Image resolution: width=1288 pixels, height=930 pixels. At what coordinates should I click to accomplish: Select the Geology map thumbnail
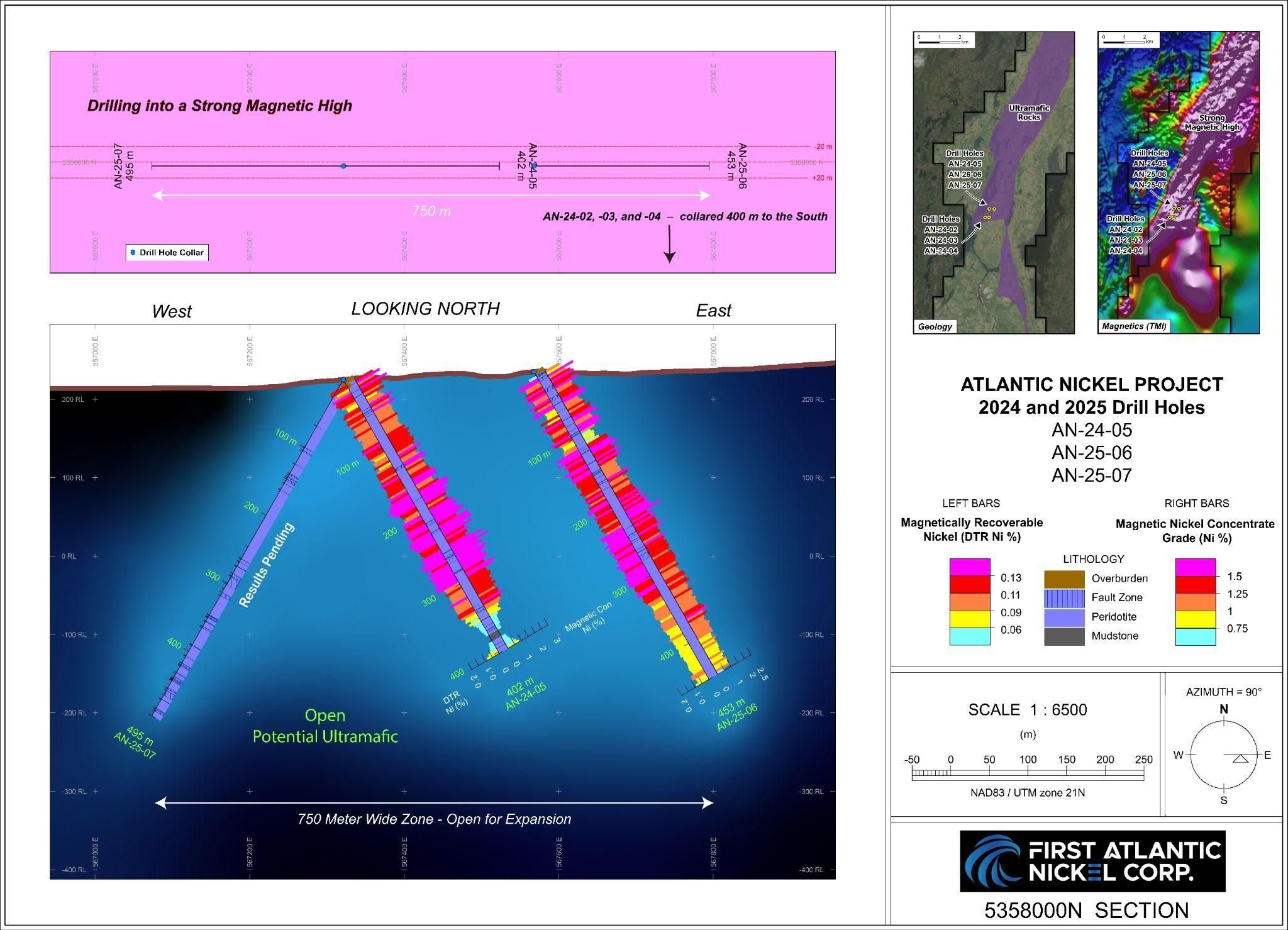994,182
